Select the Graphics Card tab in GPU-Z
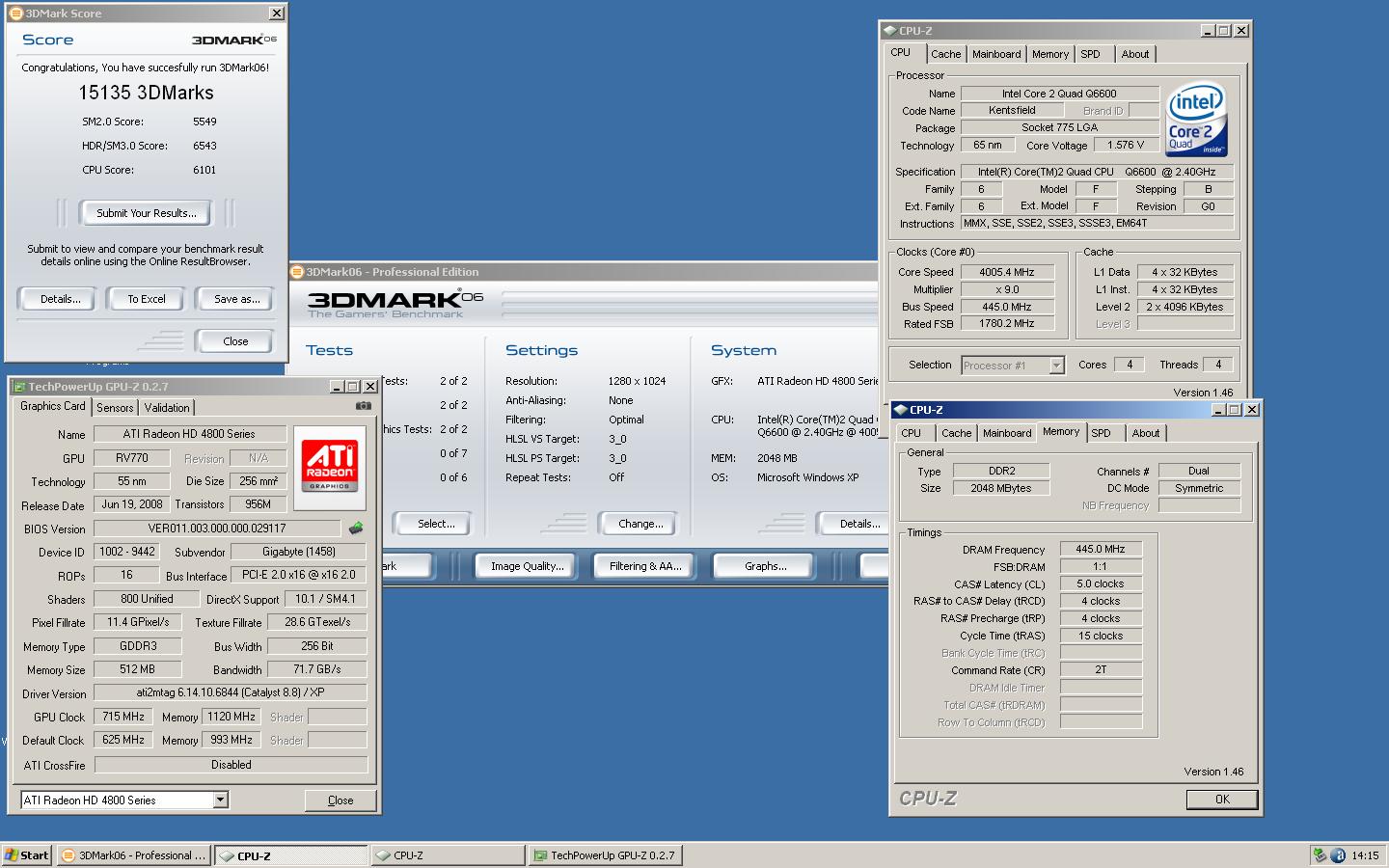This screenshot has height=868, width=1389. 53,407
